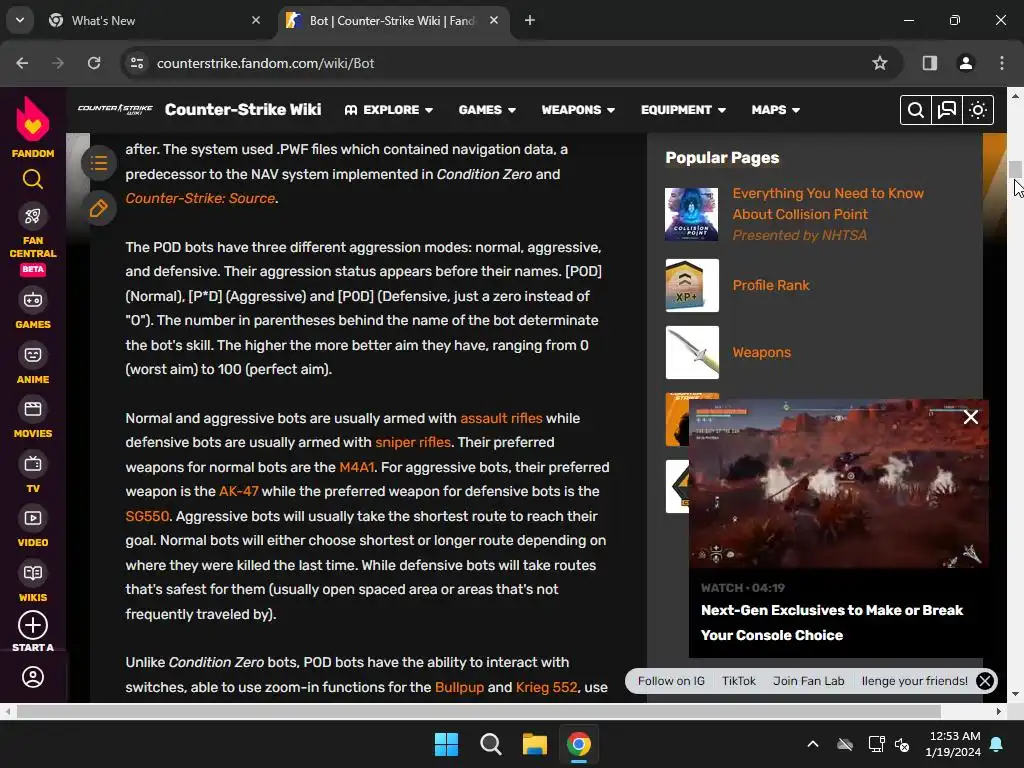The width and height of the screenshot is (1024, 768).
Task: Click the Counter-Strike Wiki logo image
Action: click(115, 109)
